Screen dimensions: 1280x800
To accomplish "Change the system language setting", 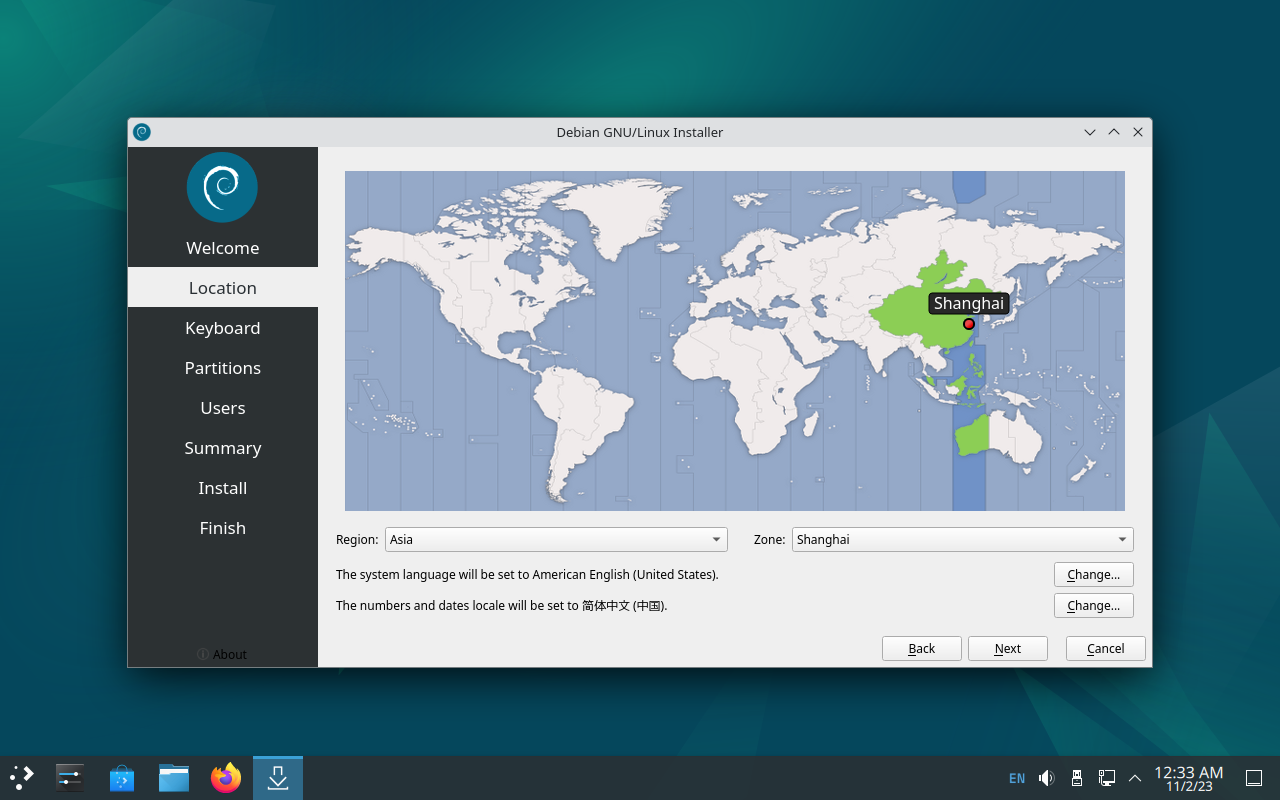I will [1093, 575].
